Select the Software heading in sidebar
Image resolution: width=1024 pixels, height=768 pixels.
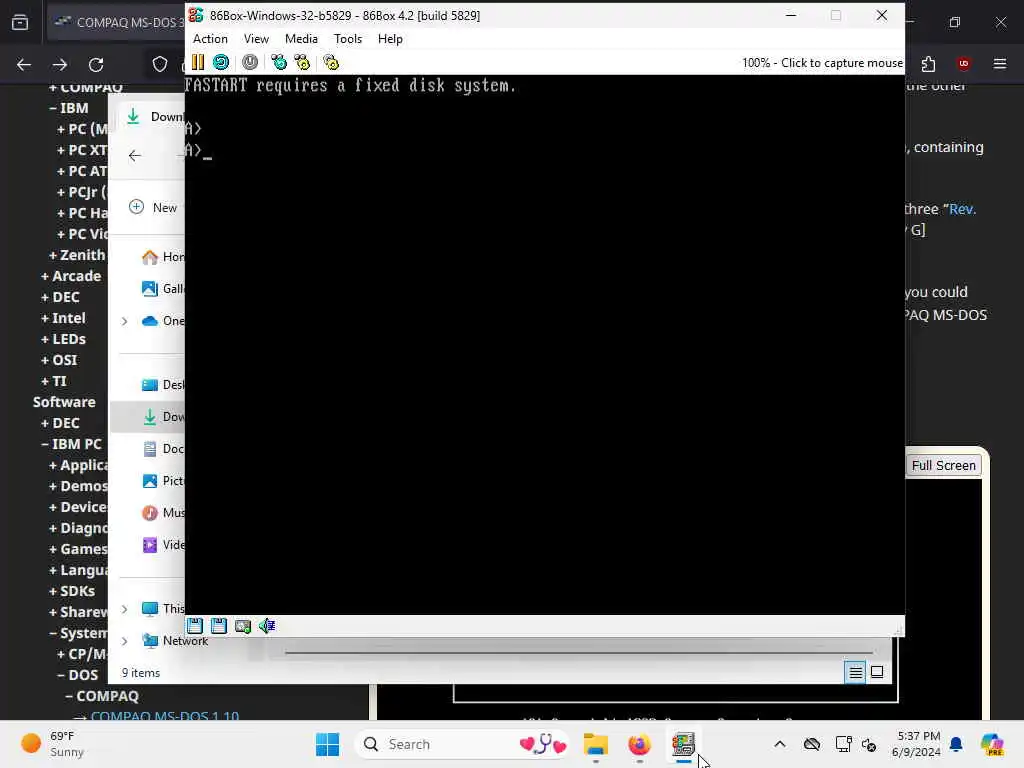click(64, 402)
